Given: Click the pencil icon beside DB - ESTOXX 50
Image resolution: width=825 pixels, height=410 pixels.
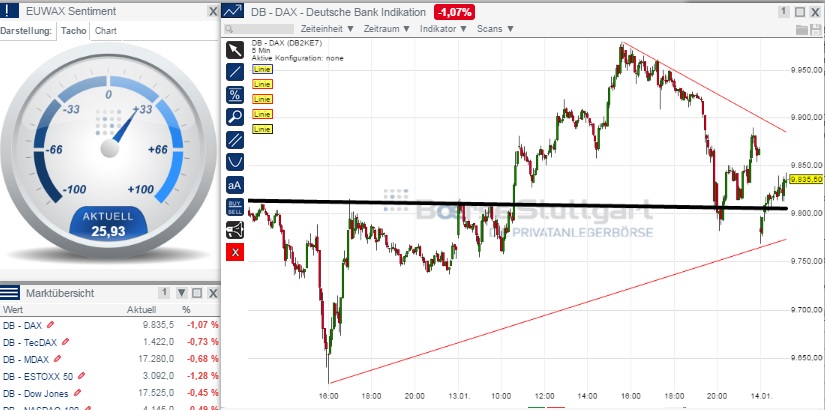Looking at the screenshot, I should point(81,376).
